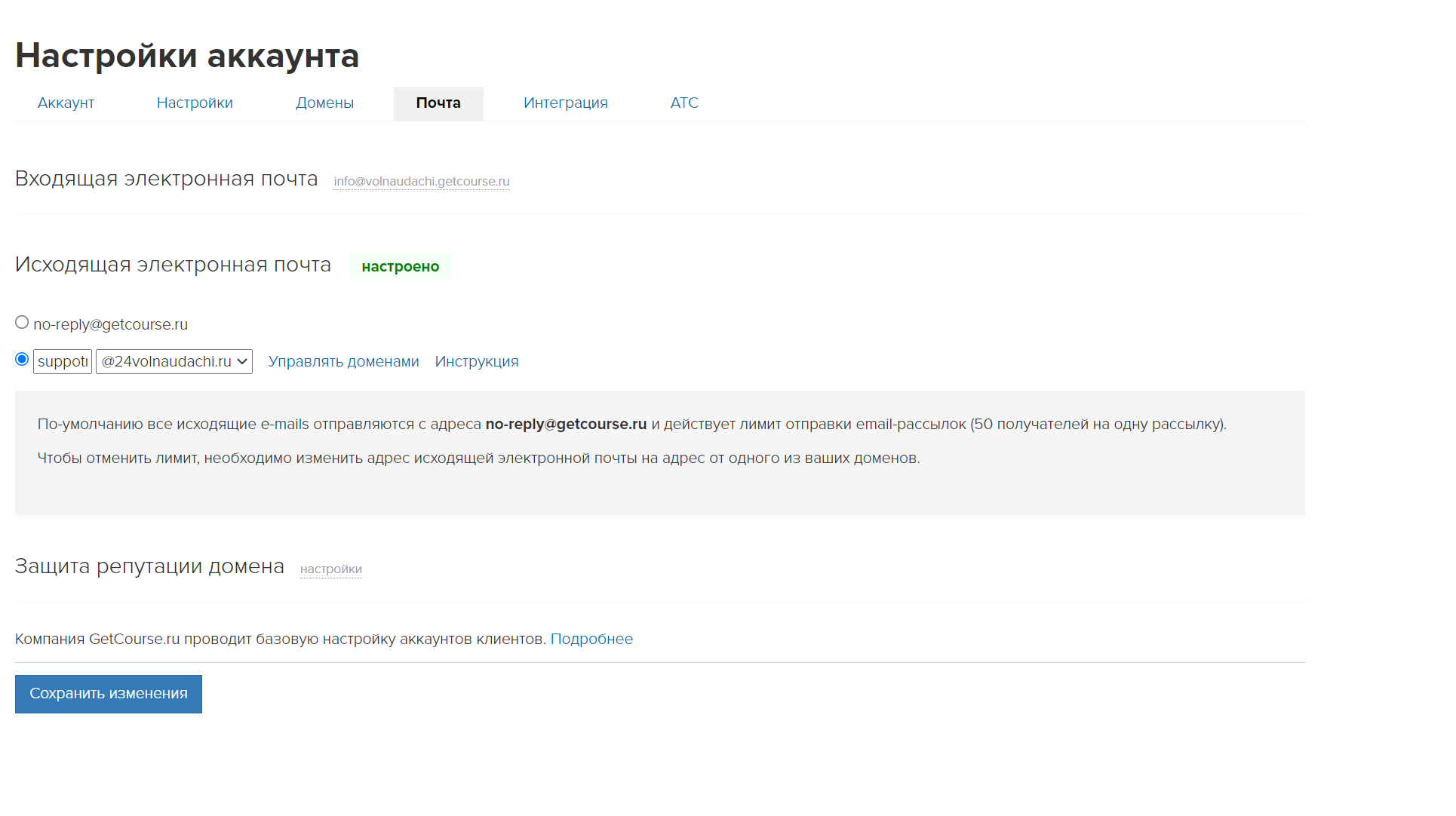Click the info@volnaudachi.getcourse.ru incoming mail link

click(421, 182)
